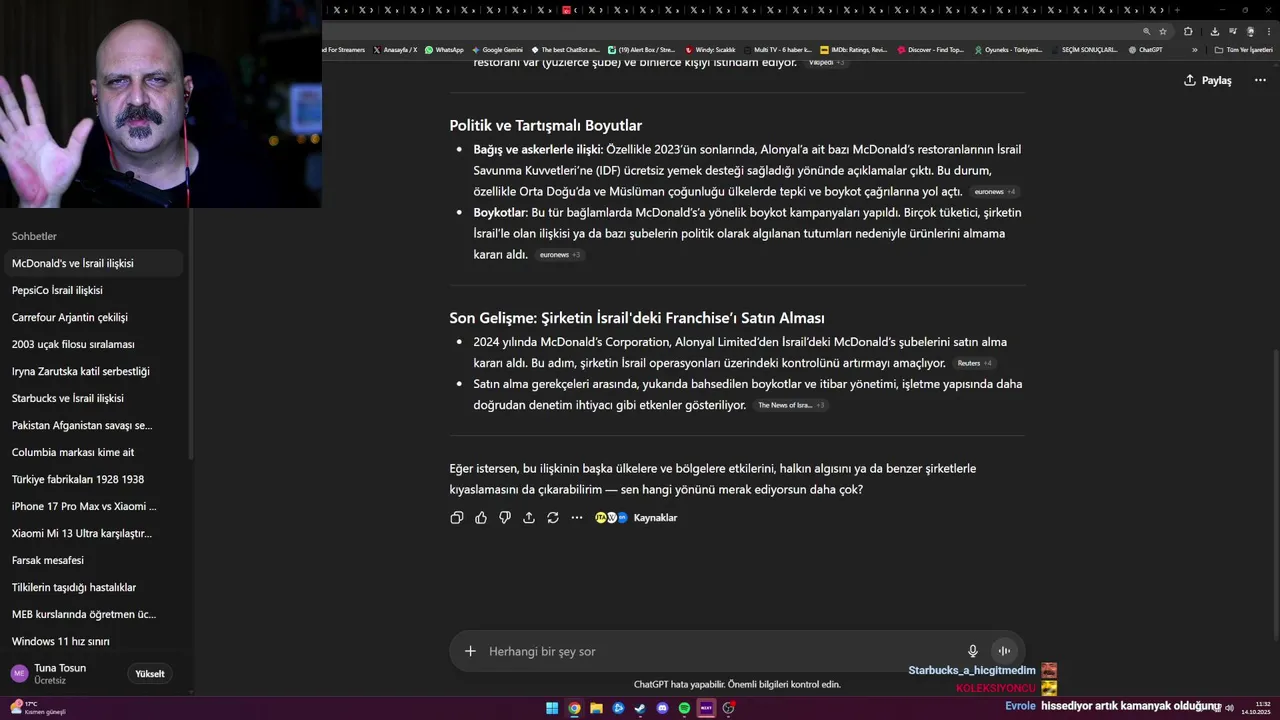Click the Paylaş share button
This screenshot has height=720, width=1280.
pyautogui.click(x=1208, y=80)
